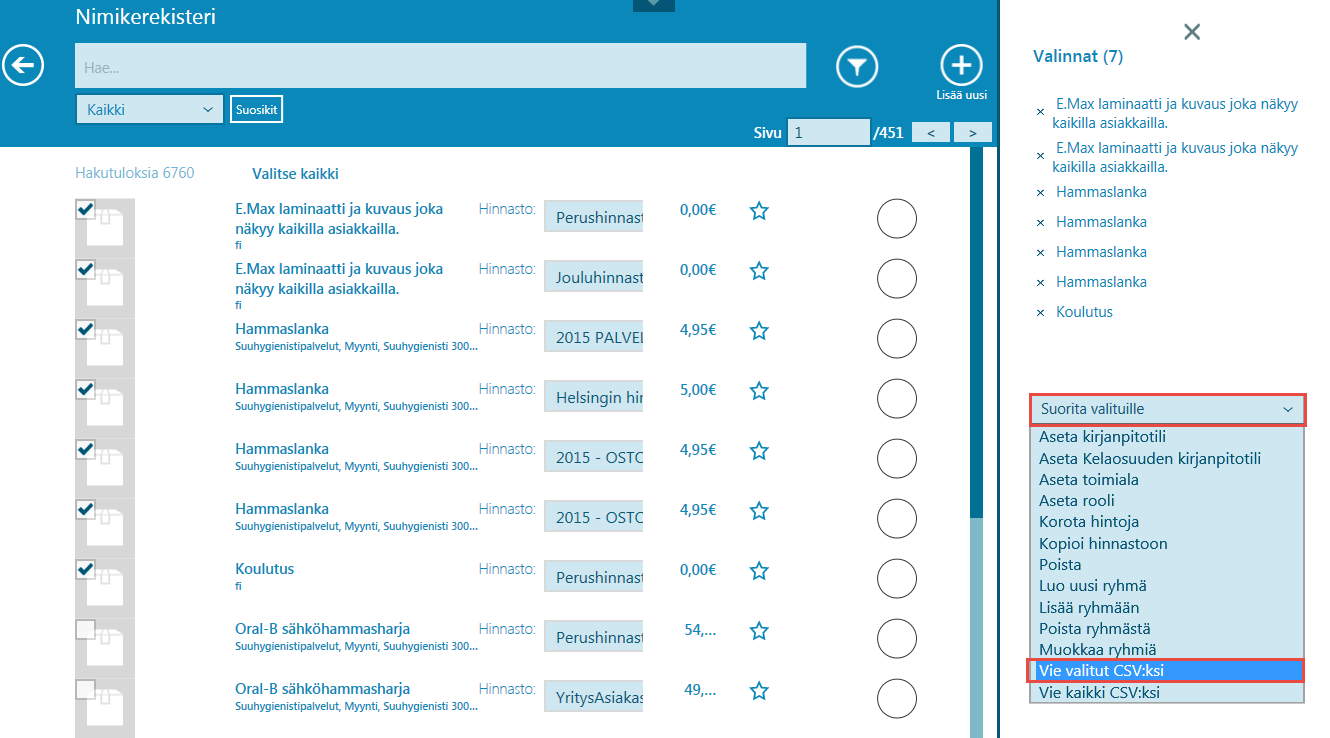Close the Valinnat panel with X

coord(1191,32)
